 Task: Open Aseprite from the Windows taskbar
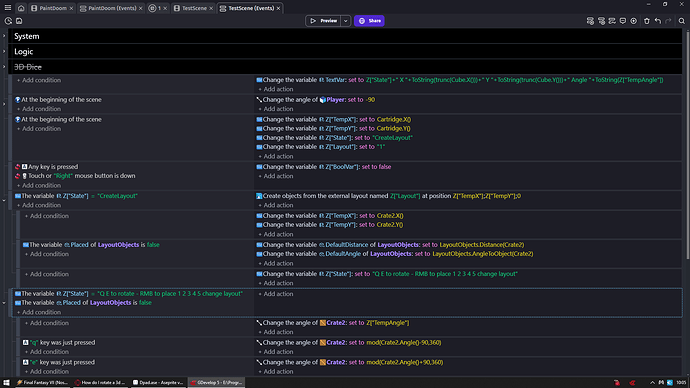coord(158,382)
